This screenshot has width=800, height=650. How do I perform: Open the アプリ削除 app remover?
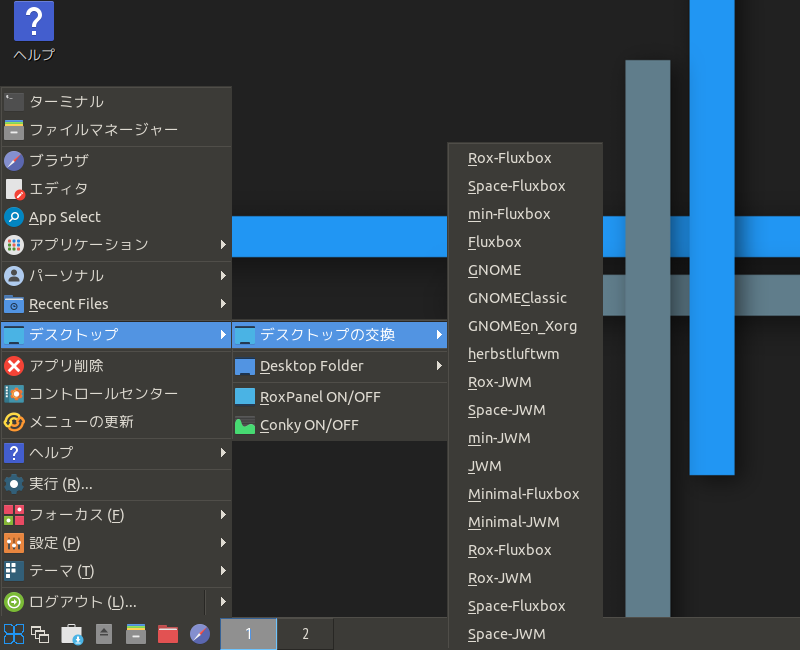pos(116,366)
